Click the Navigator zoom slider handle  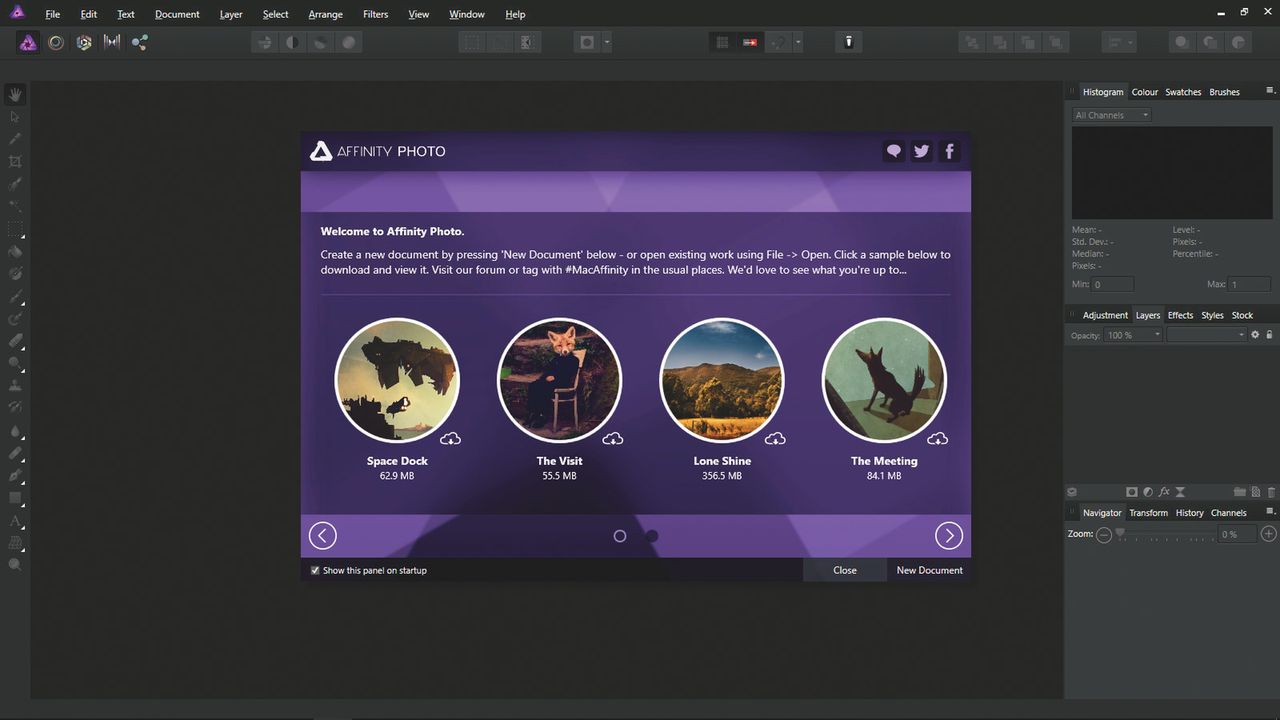[1120, 534]
